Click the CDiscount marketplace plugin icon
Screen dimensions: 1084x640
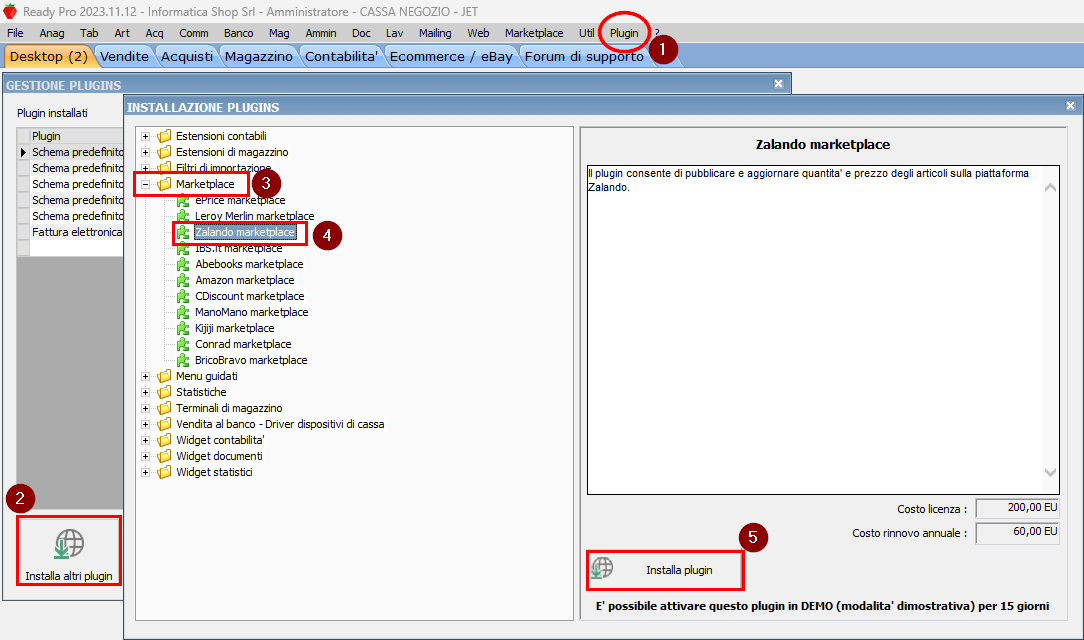pyautogui.click(x=183, y=296)
